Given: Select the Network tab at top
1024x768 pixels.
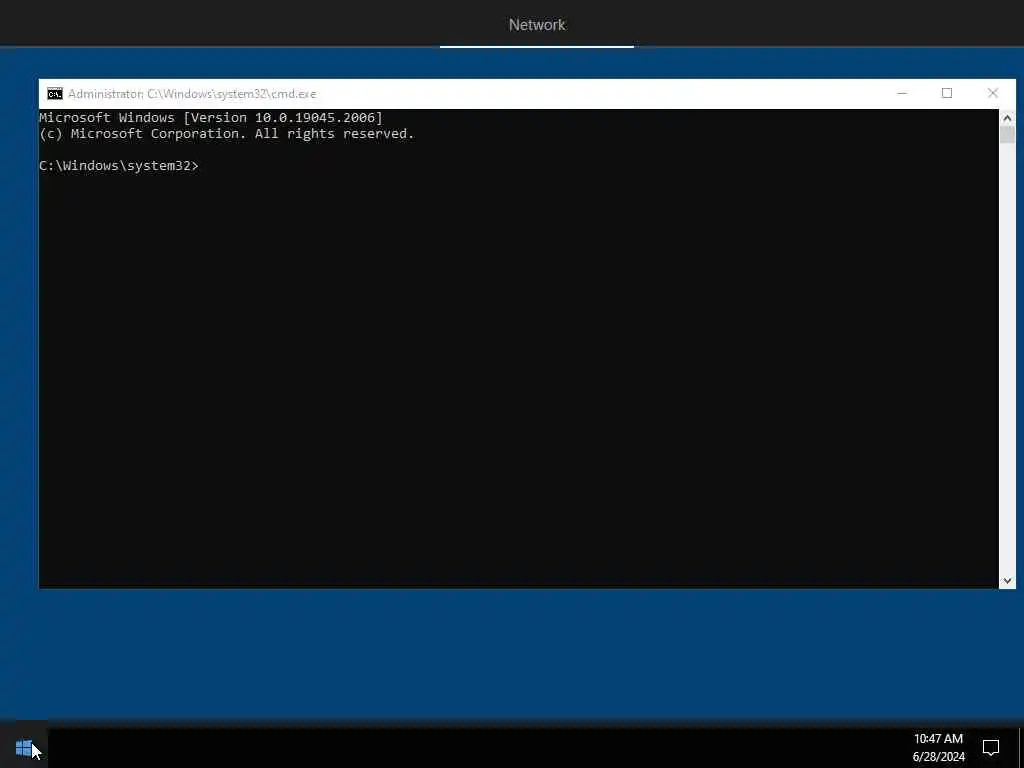Looking at the screenshot, I should pyautogui.click(x=537, y=25).
